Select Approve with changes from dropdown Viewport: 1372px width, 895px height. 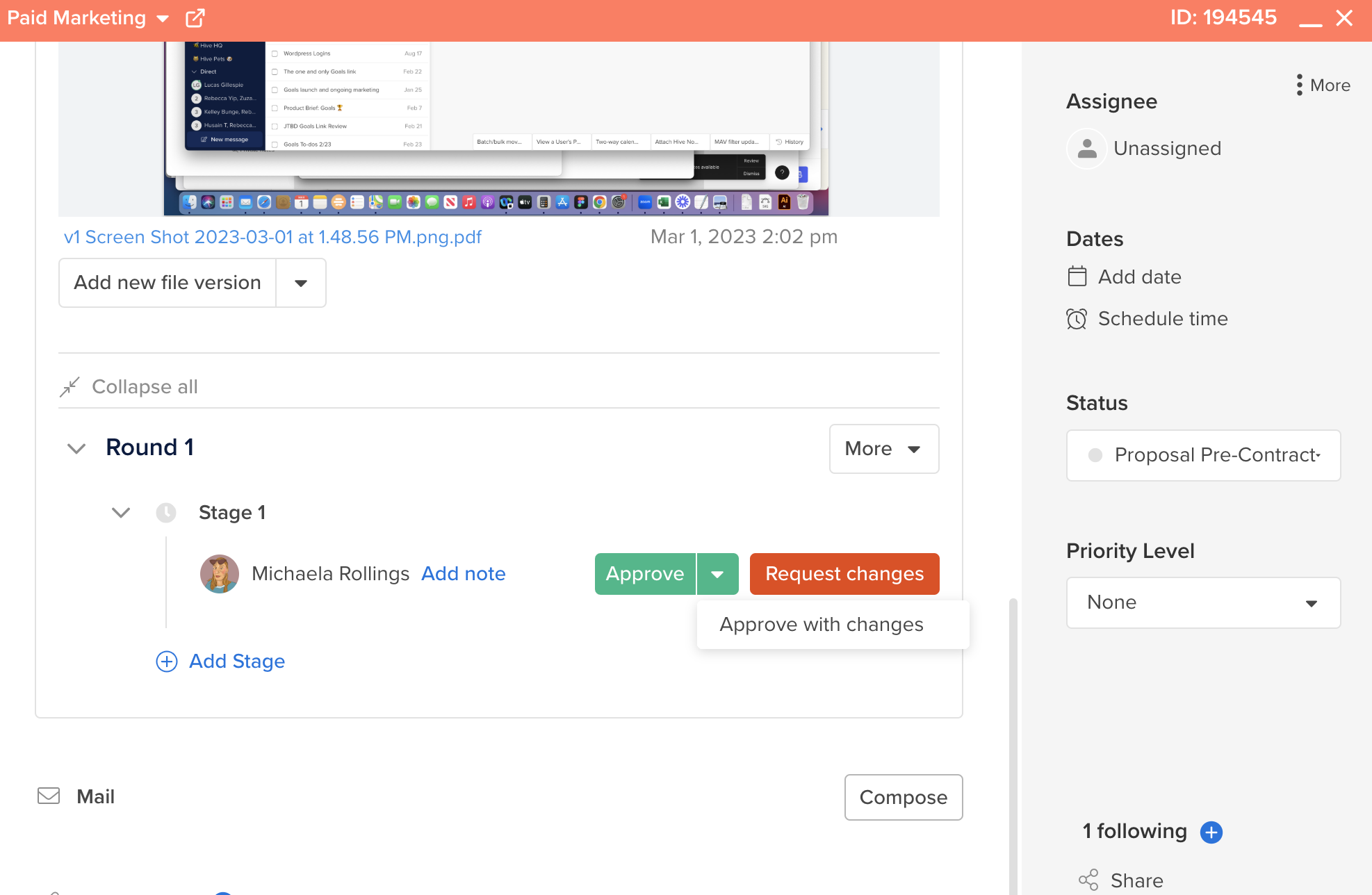pyautogui.click(x=820, y=623)
